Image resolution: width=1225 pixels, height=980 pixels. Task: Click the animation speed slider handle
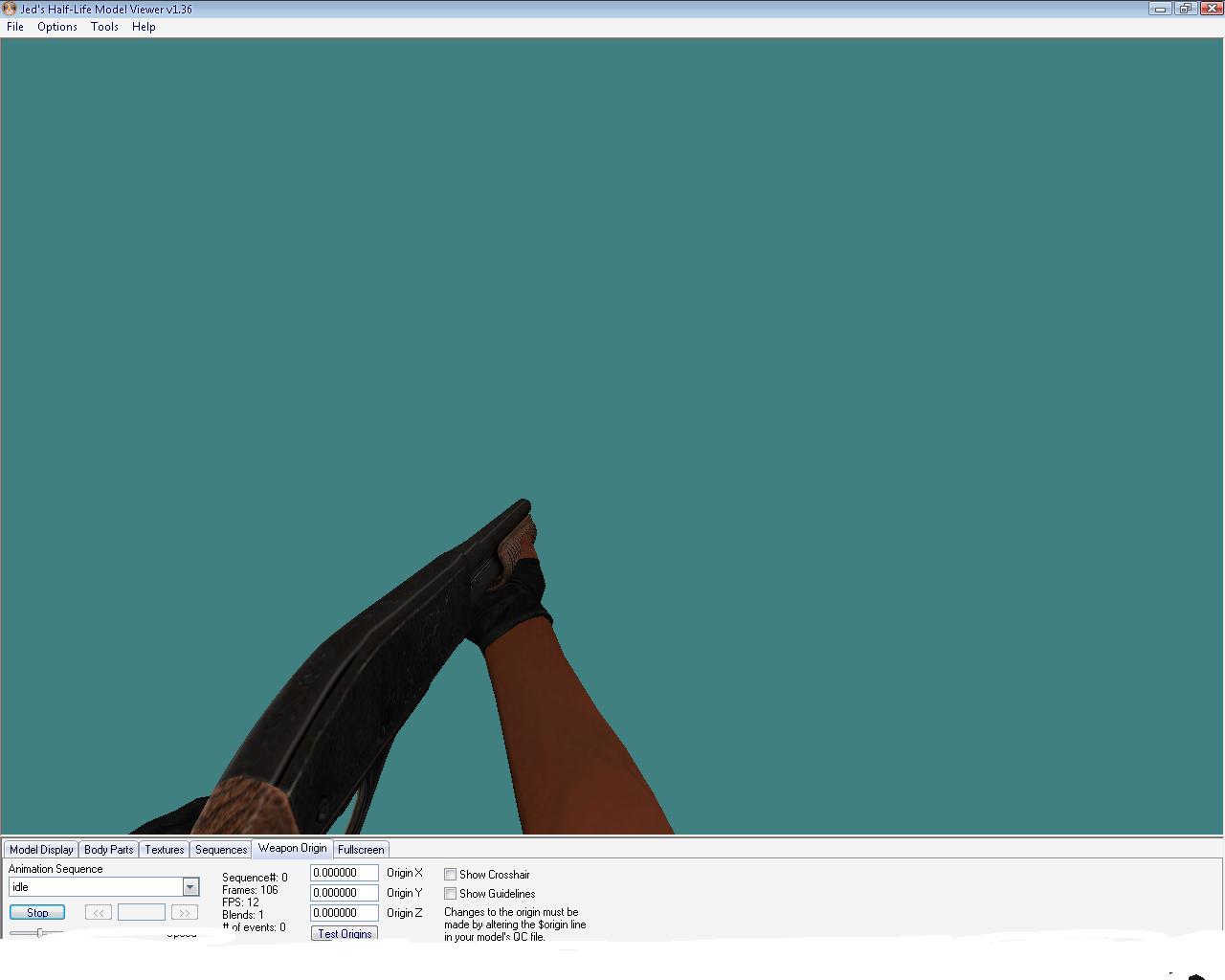pyautogui.click(x=40, y=932)
